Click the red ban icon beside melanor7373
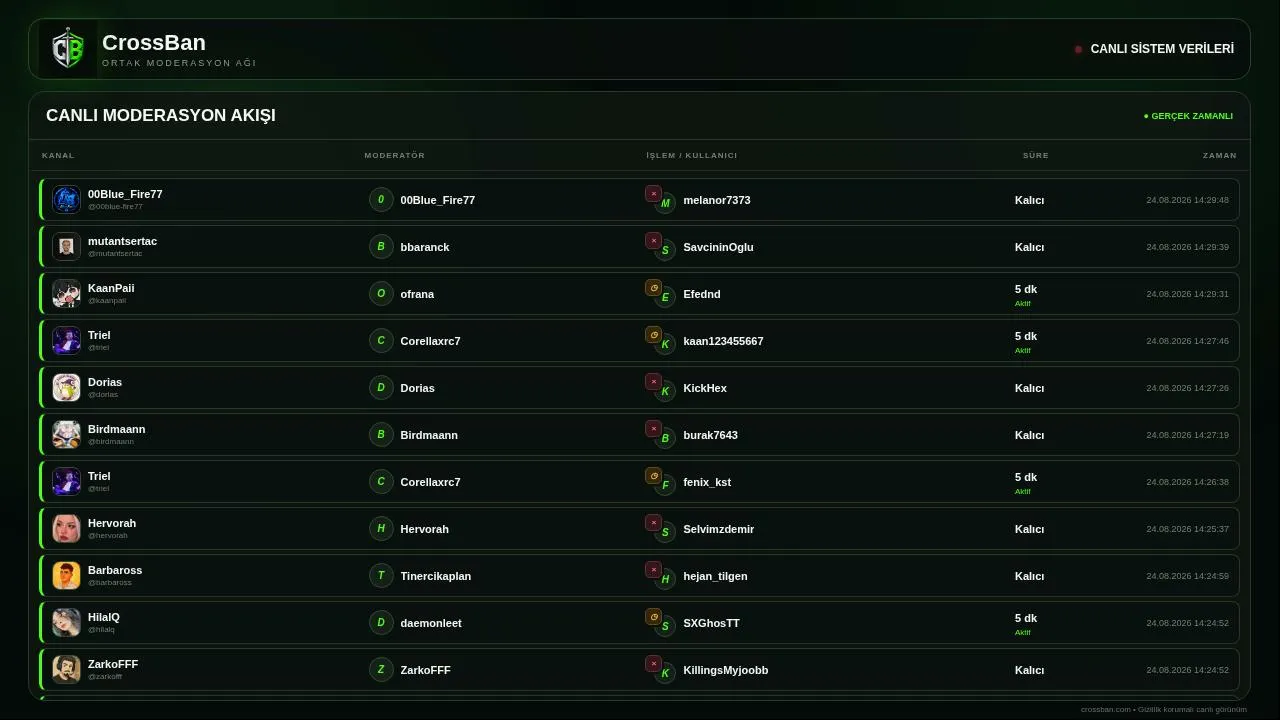 (x=653, y=194)
